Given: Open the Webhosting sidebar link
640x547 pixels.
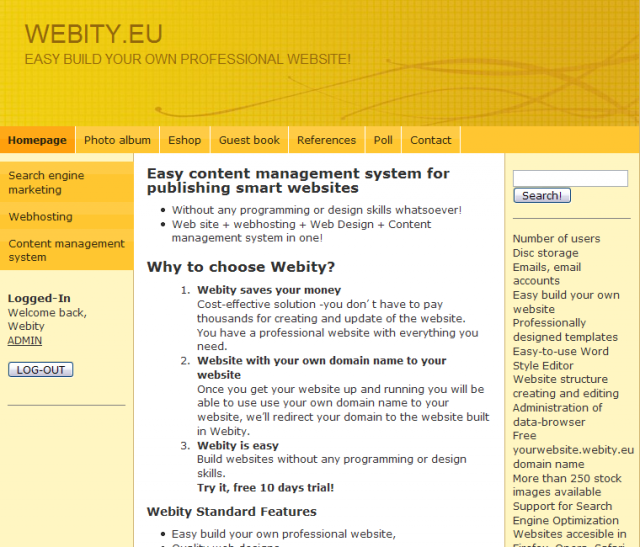Looking at the screenshot, I should click(x=67, y=216).
